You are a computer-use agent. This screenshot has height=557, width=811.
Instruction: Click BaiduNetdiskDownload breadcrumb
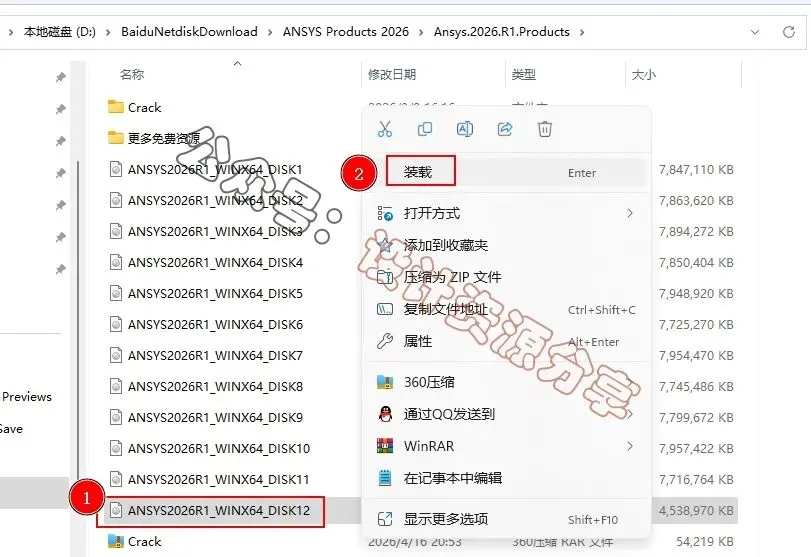(189, 32)
